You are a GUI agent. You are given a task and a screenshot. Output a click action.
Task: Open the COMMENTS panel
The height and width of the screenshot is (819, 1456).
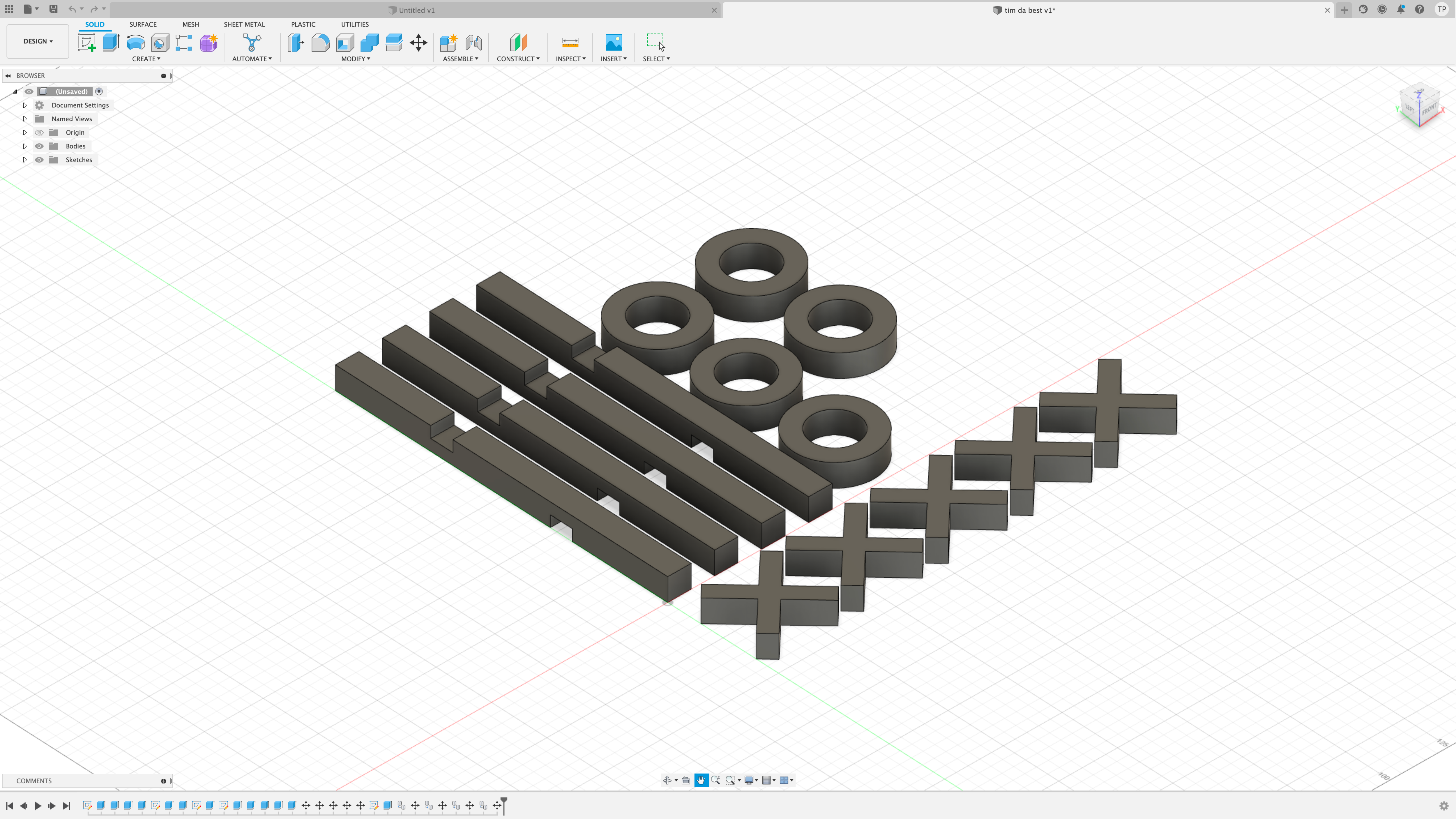click(x=34, y=781)
